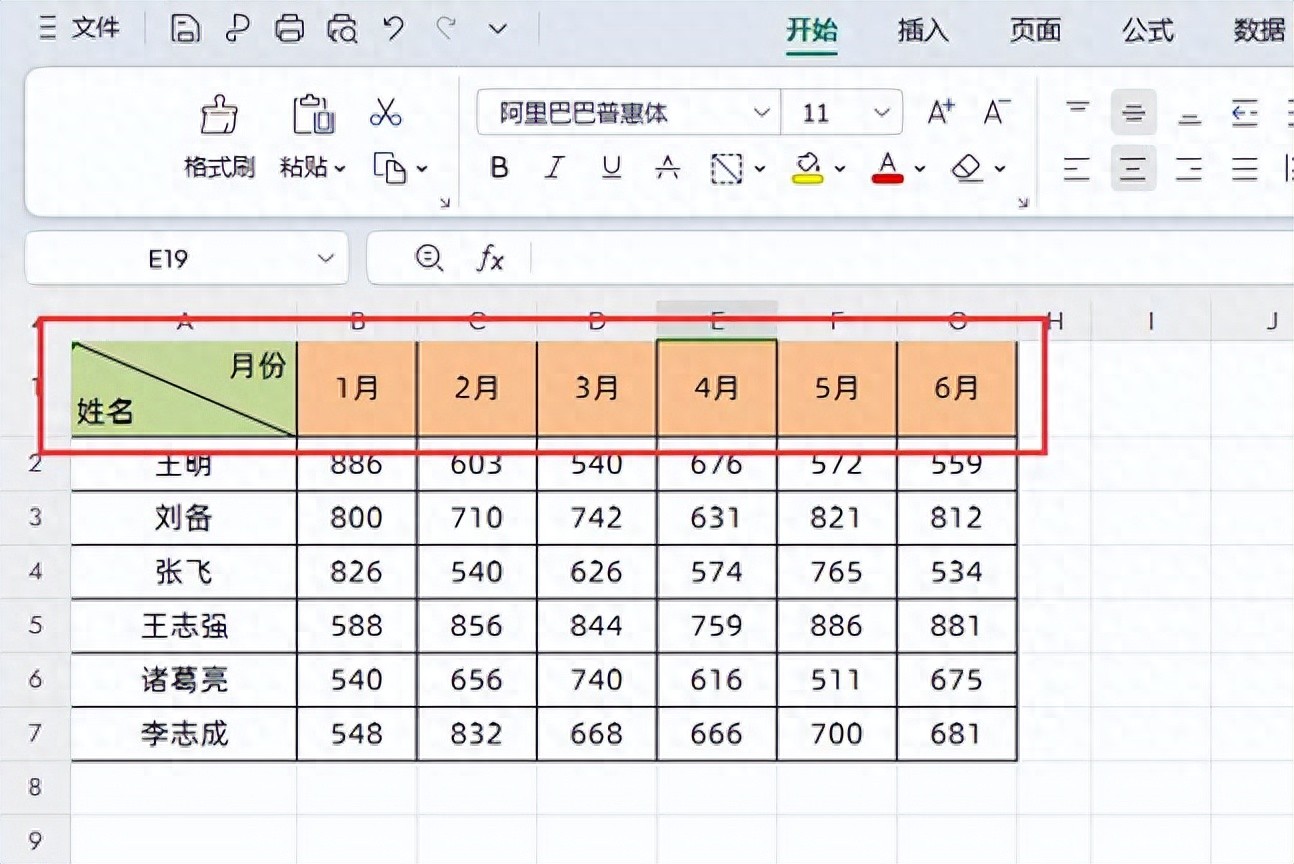Undo the last action
The image size is (1294, 864).
tap(393, 29)
